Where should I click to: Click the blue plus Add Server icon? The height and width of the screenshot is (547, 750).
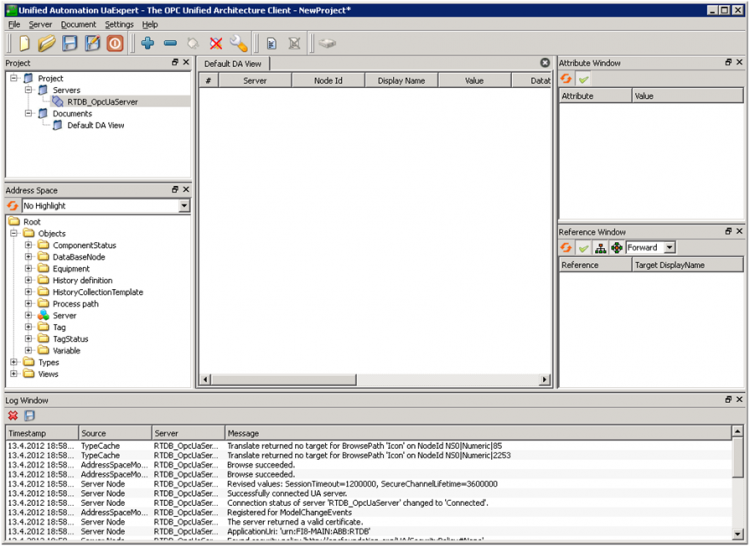(x=147, y=43)
